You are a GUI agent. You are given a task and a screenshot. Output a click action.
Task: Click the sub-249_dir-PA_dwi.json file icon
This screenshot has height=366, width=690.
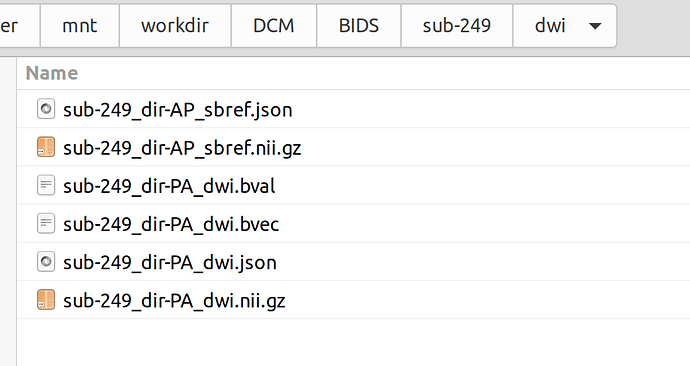click(x=46, y=262)
